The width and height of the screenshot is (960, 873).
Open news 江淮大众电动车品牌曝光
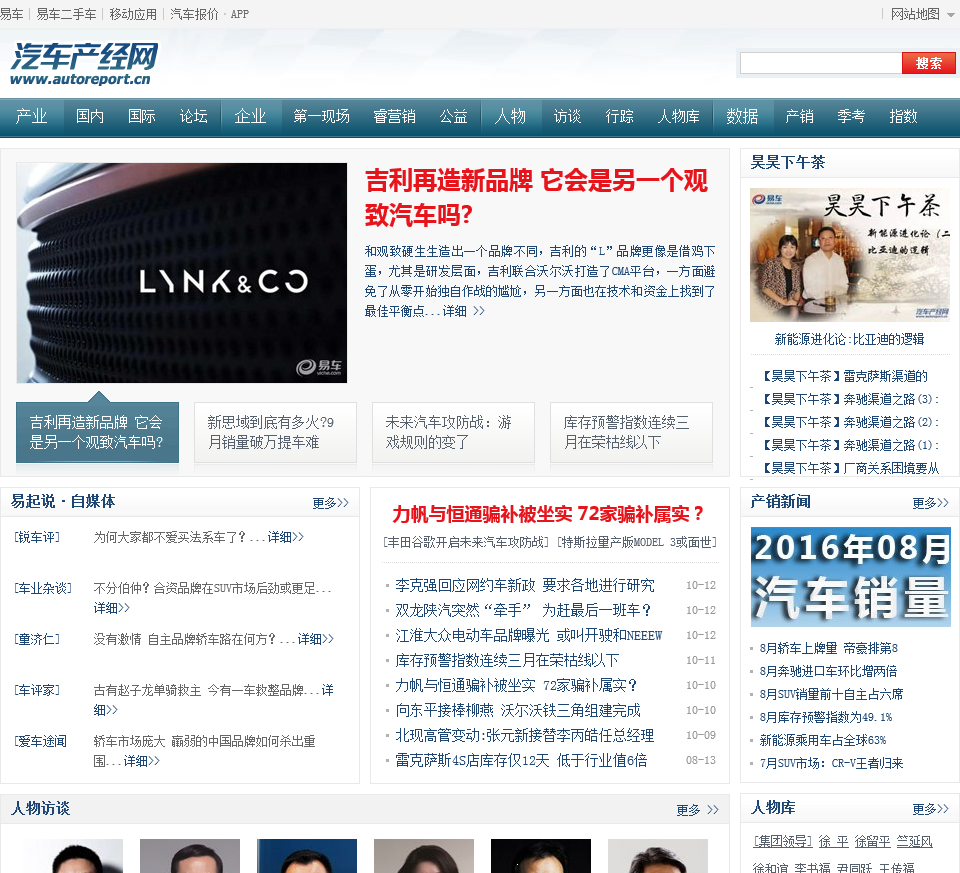coord(529,635)
